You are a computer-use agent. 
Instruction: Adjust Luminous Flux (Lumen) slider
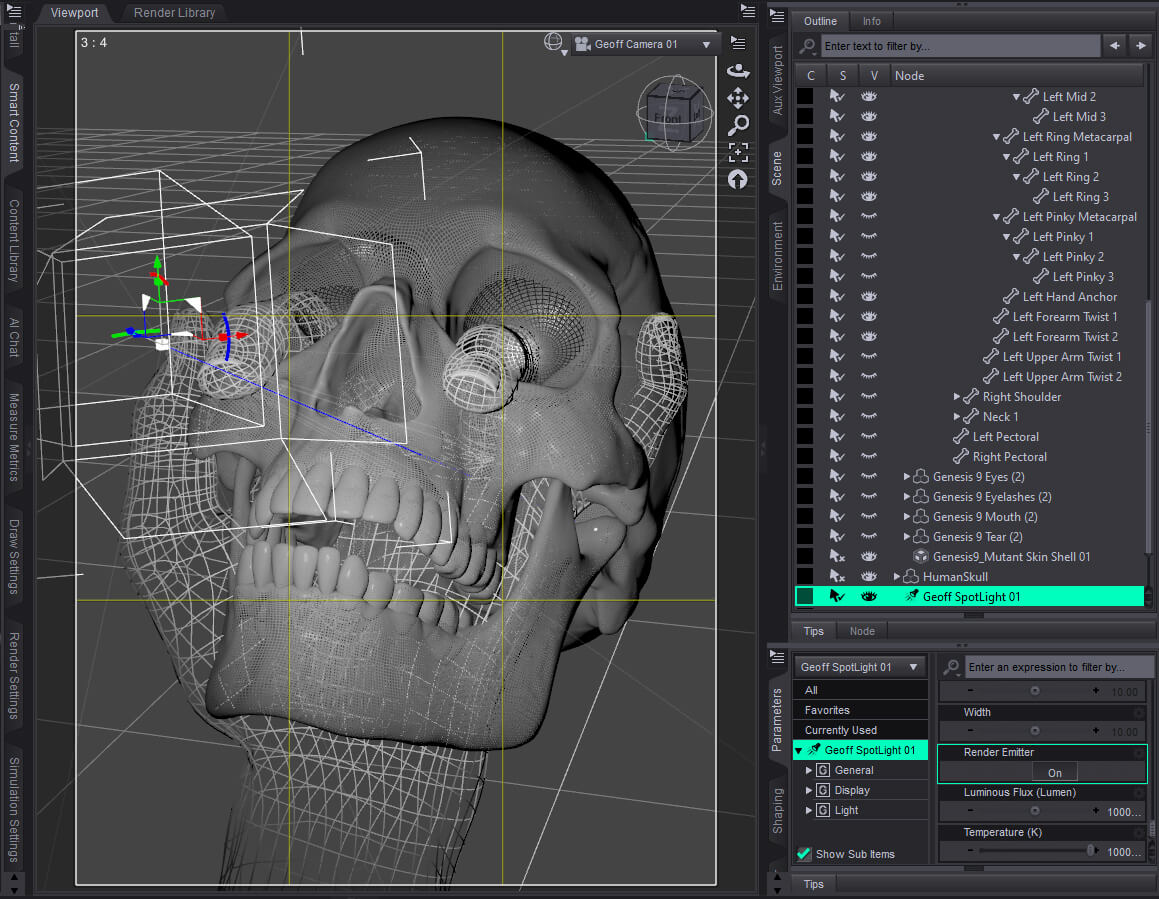click(1033, 811)
